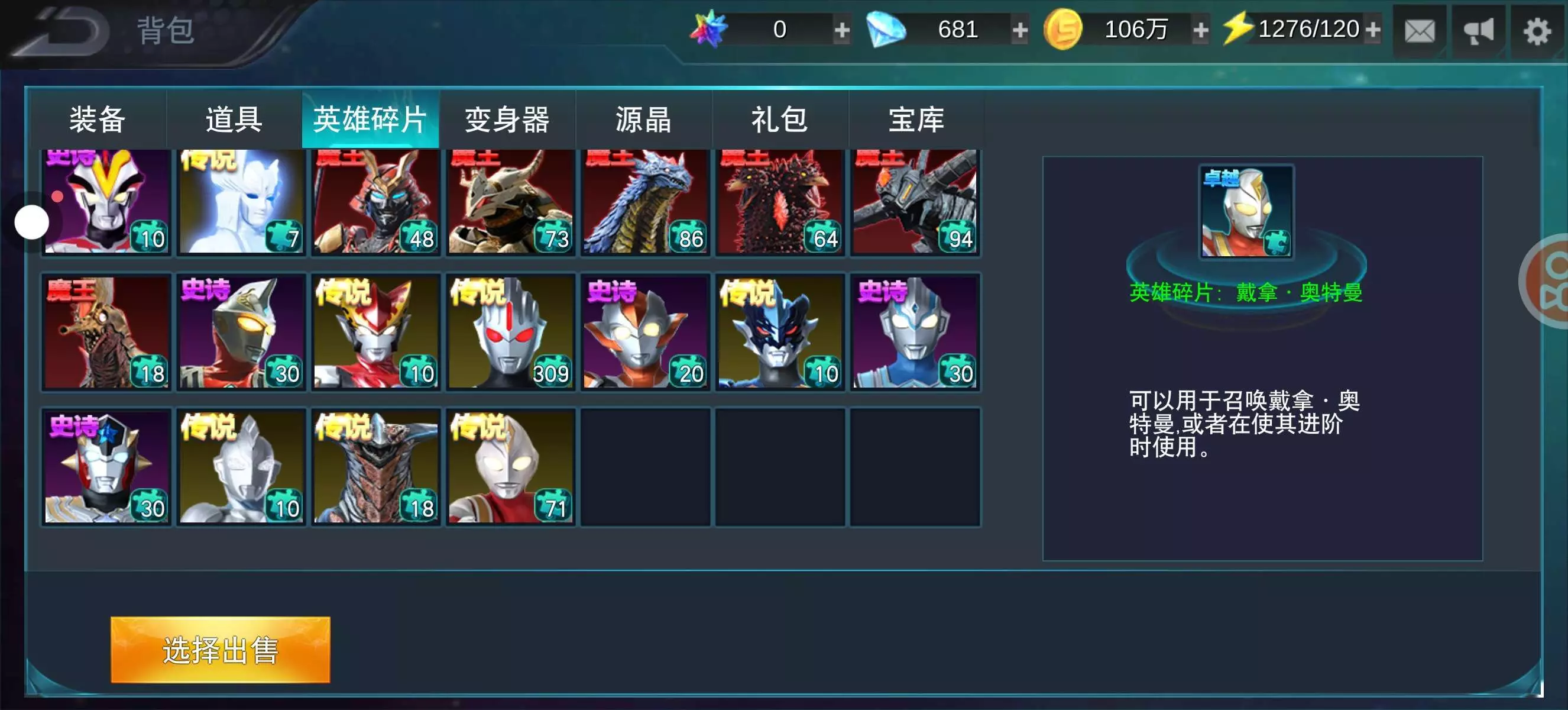Add energy with plus next to 1276/120
Image resolution: width=1568 pixels, height=710 pixels.
pos(1373,29)
